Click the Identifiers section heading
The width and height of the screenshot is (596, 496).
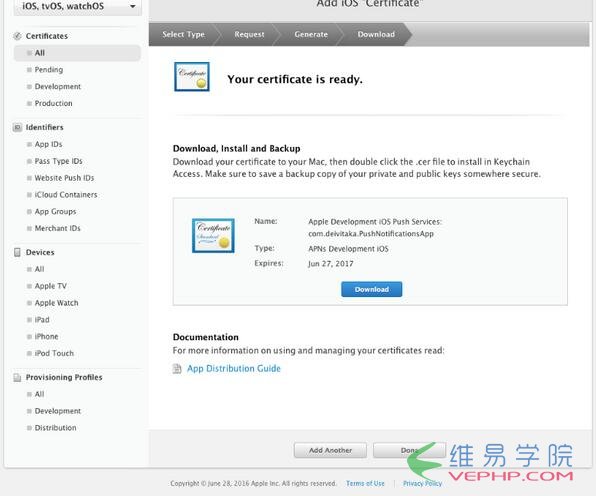(44, 127)
